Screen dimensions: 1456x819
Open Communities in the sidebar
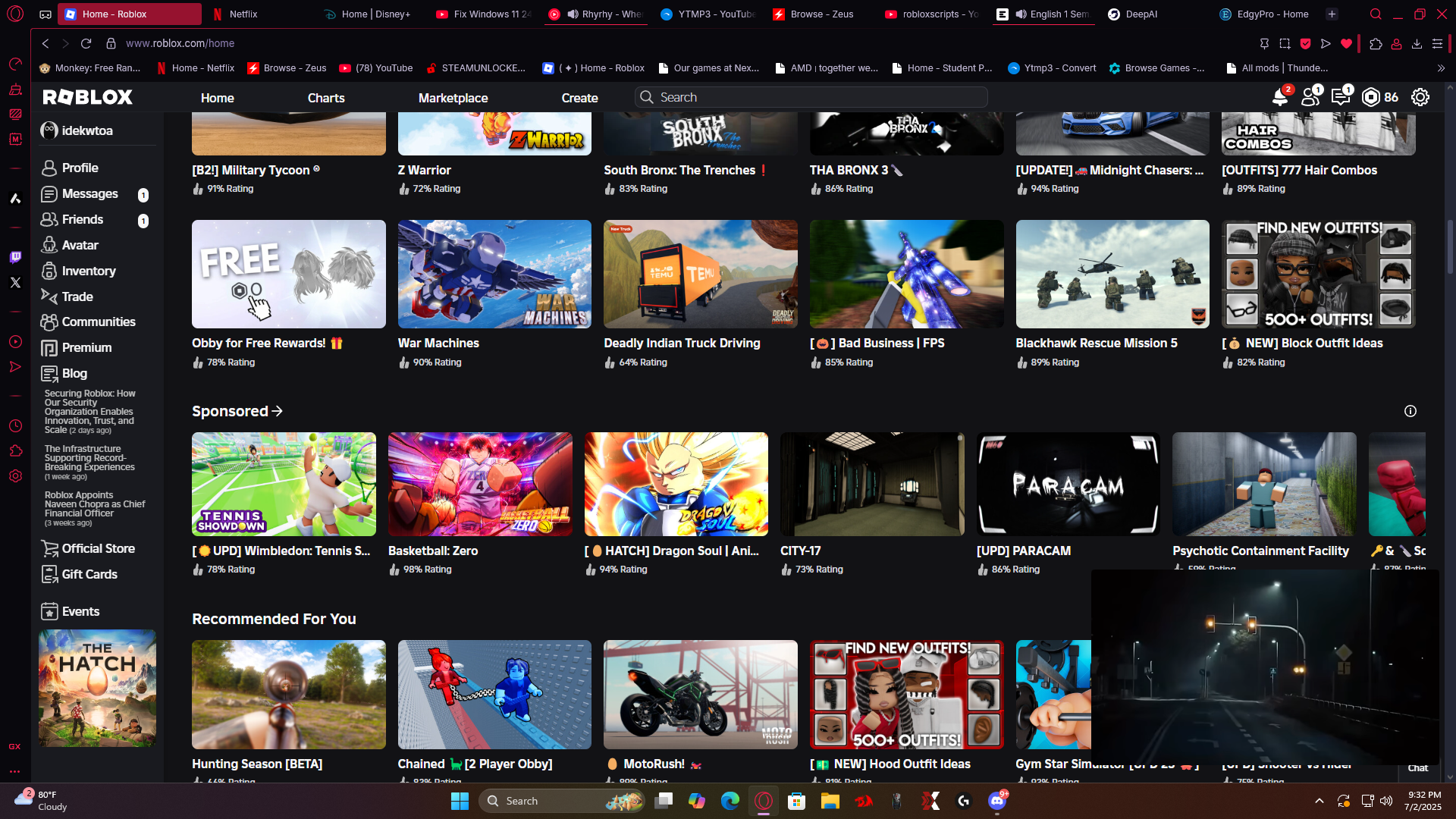[99, 322]
